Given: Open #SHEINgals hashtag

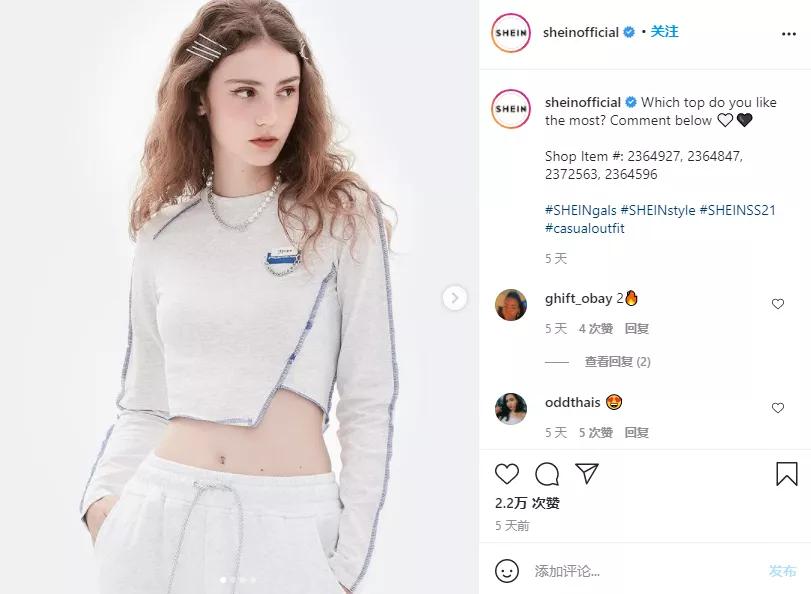Looking at the screenshot, I should [580, 210].
